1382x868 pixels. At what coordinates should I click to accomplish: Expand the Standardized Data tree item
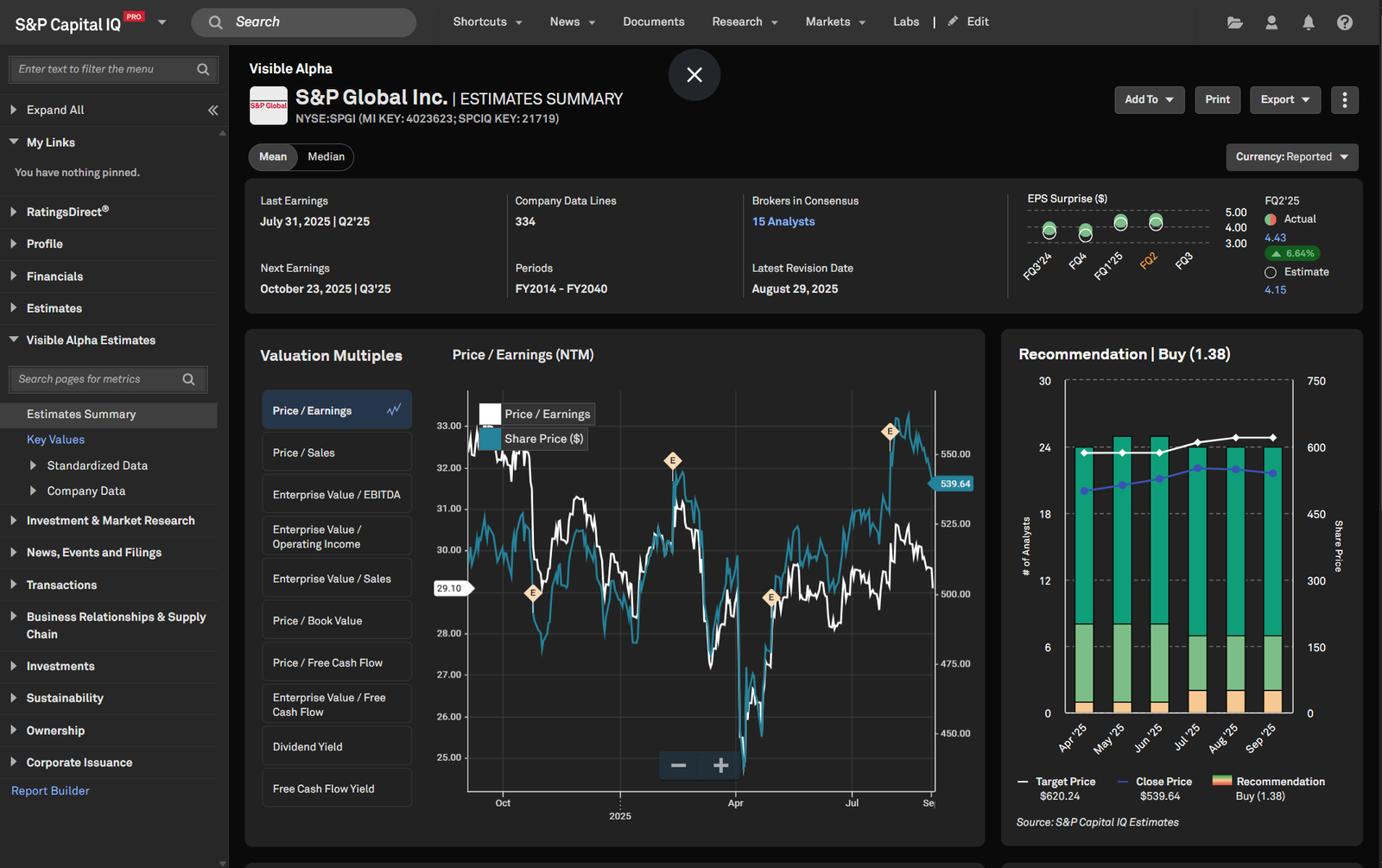(33, 466)
